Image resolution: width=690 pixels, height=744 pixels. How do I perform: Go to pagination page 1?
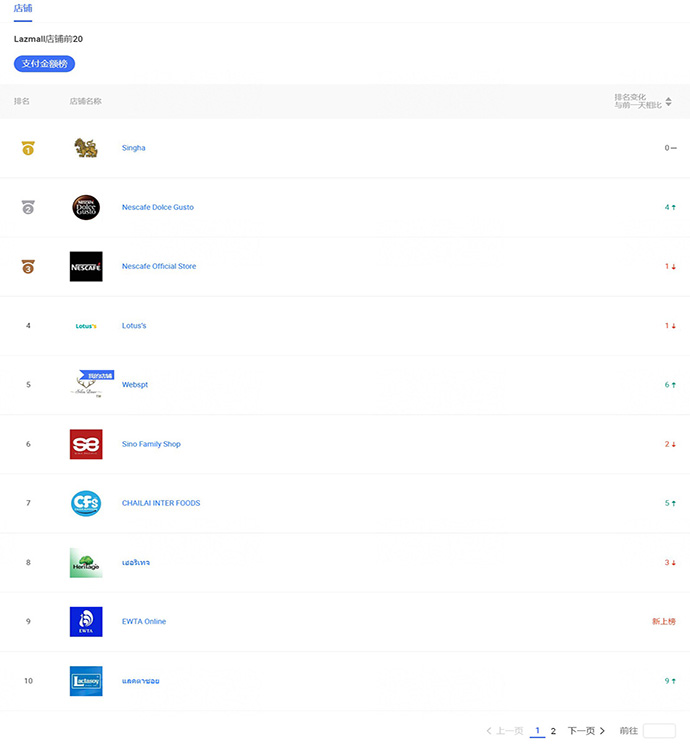(537, 731)
